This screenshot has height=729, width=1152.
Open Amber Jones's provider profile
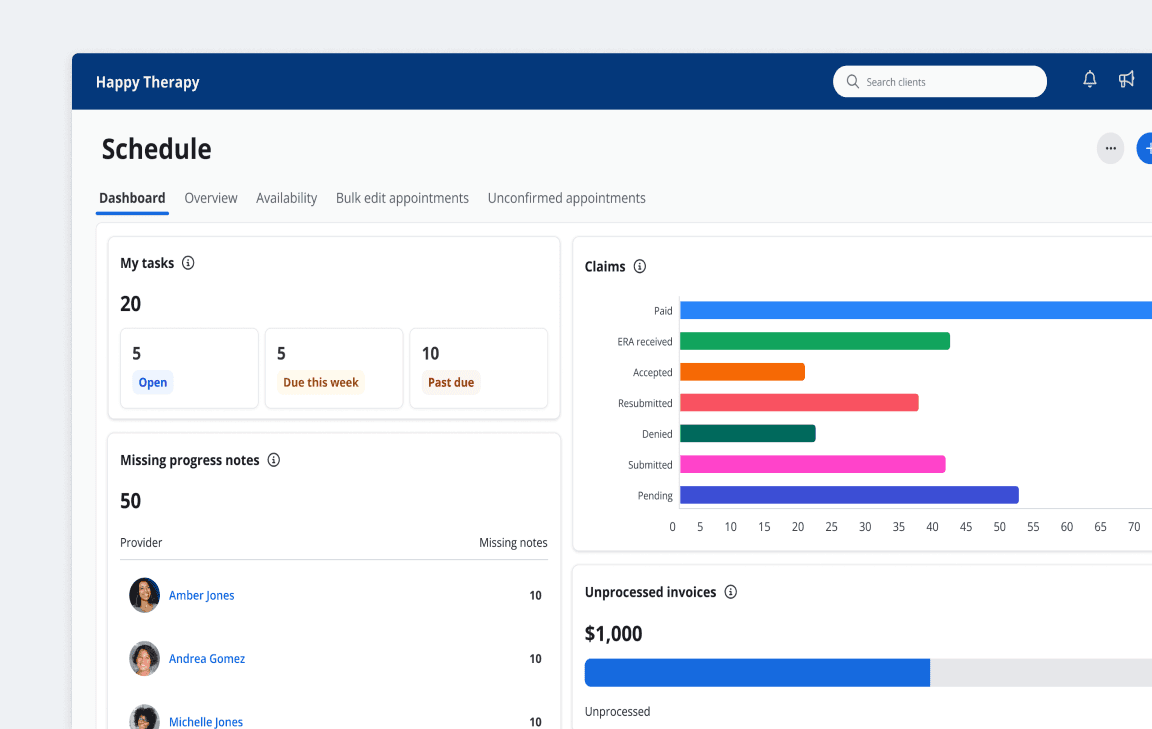click(201, 595)
